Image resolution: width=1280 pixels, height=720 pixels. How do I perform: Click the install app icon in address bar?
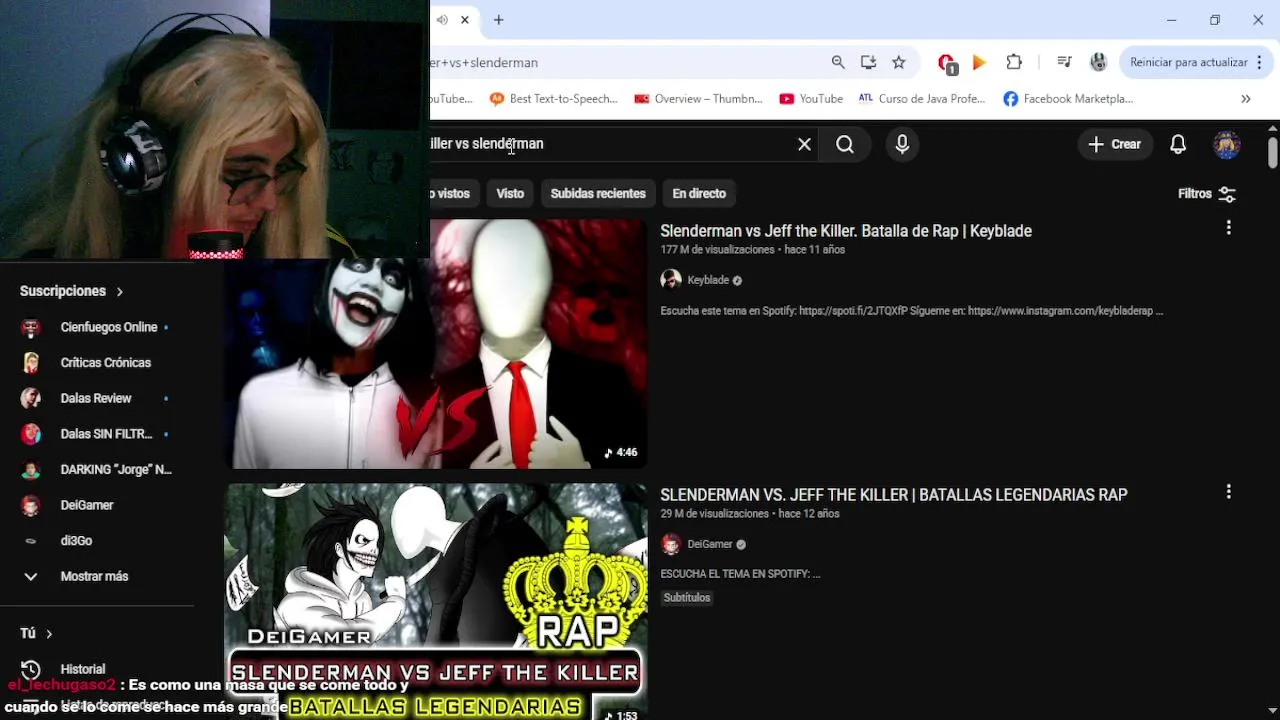pyautogui.click(x=868, y=62)
